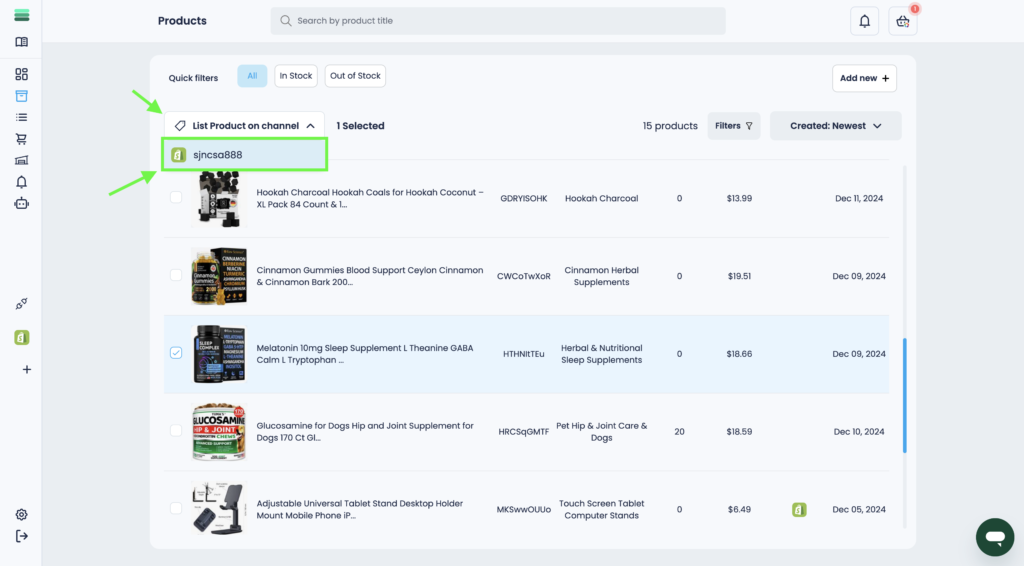Screen dimensions: 1024x566
Task: Click the Shopify icon in sidebar
Action: pos(21,338)
